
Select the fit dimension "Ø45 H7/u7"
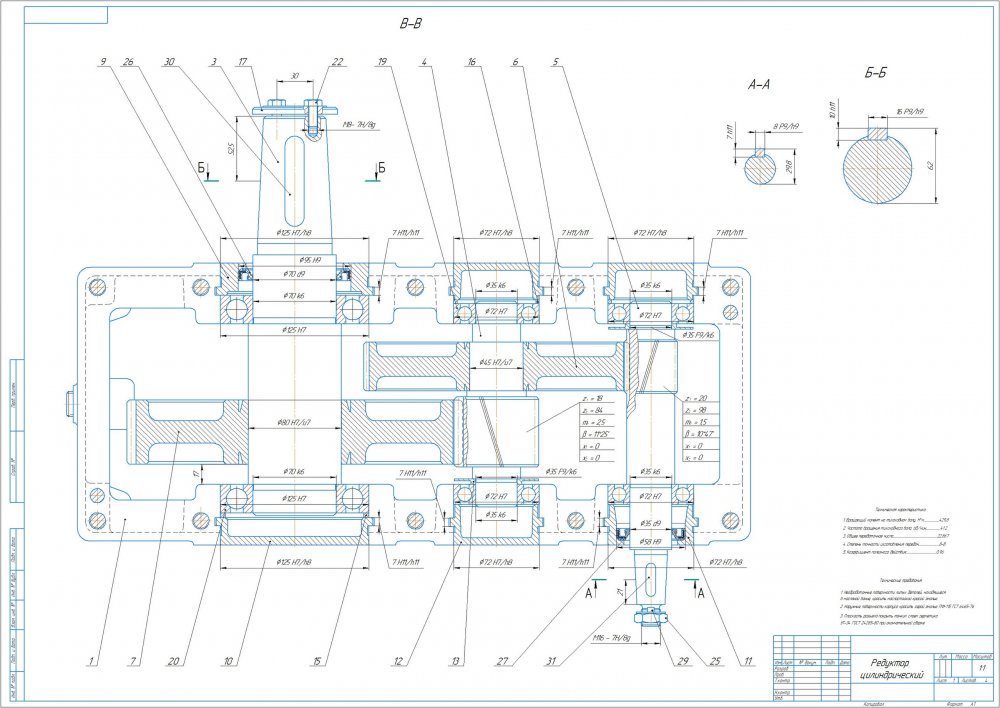pyautogui.click(x=496, y=362)
